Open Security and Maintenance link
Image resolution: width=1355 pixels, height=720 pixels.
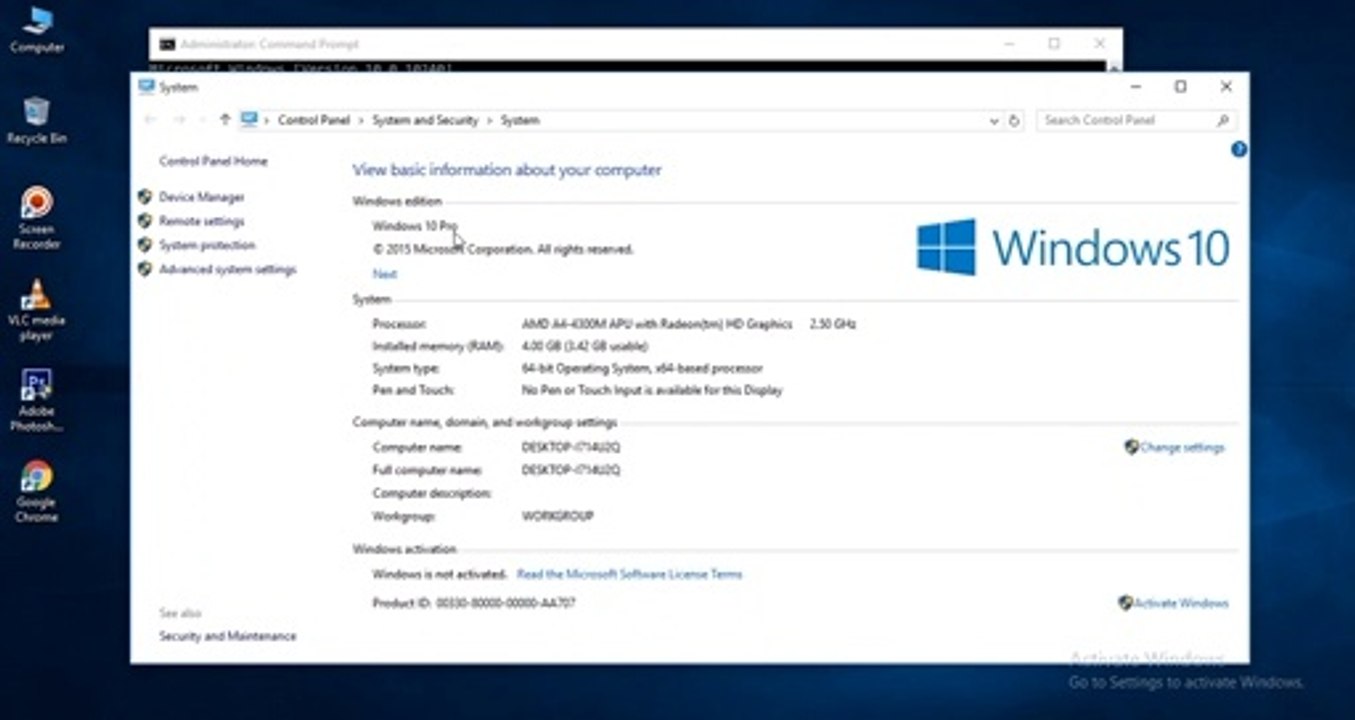[x=228, y=636]
